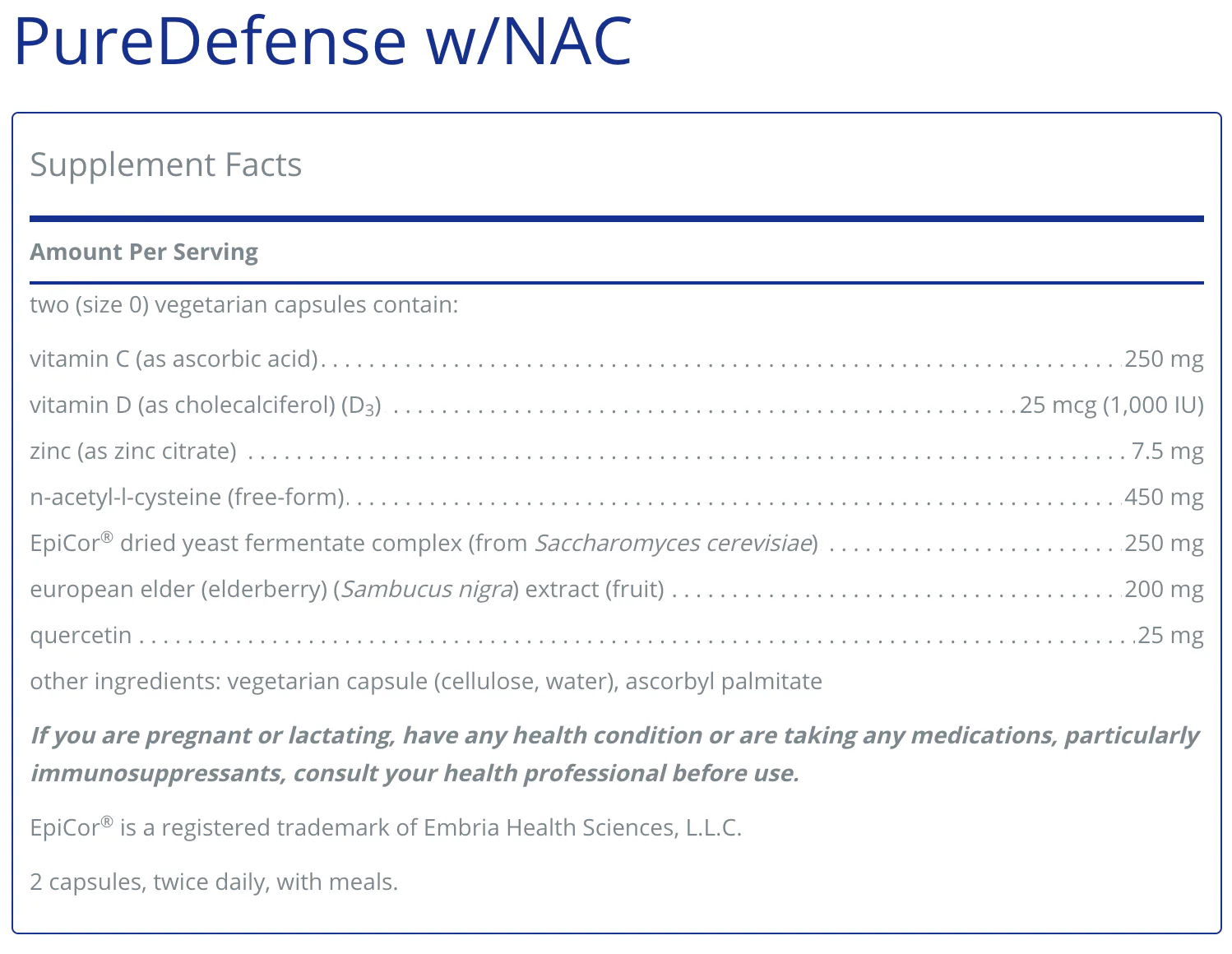Viewport: 1232px width, 954px height.
Task: Click the italic Sambucus nigra text
Action: [x=427, y=590]
